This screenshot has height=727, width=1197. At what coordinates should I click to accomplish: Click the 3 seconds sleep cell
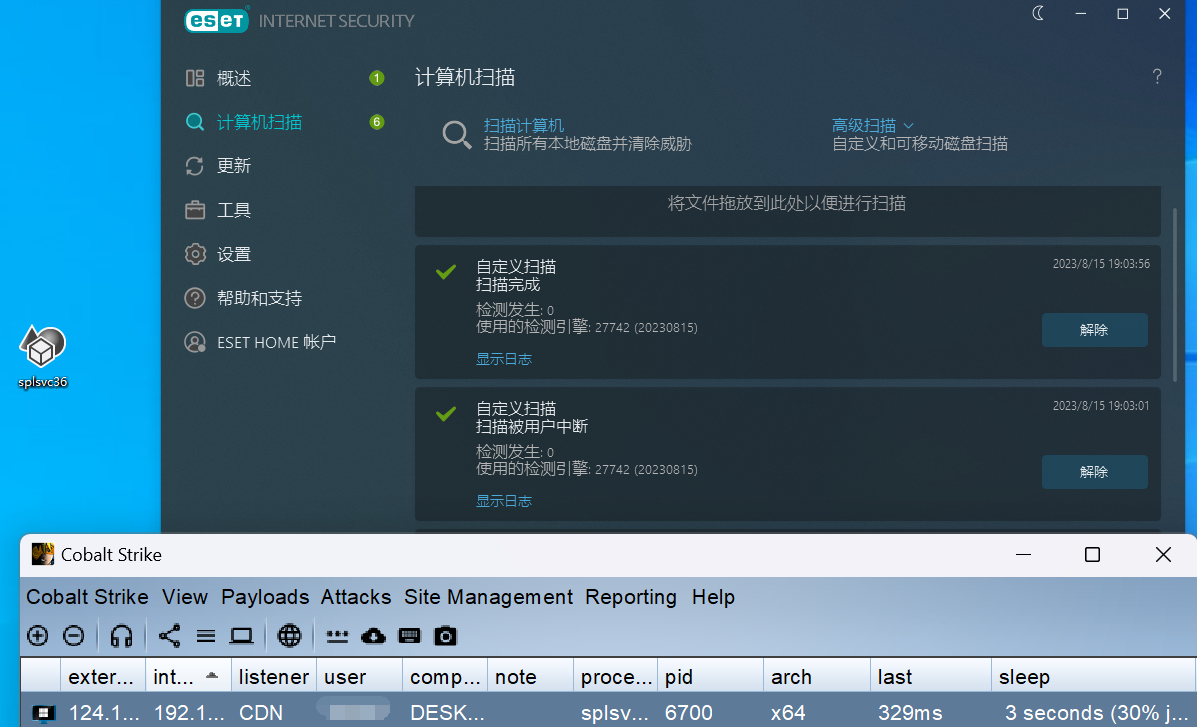click(x=1093, y=712)
